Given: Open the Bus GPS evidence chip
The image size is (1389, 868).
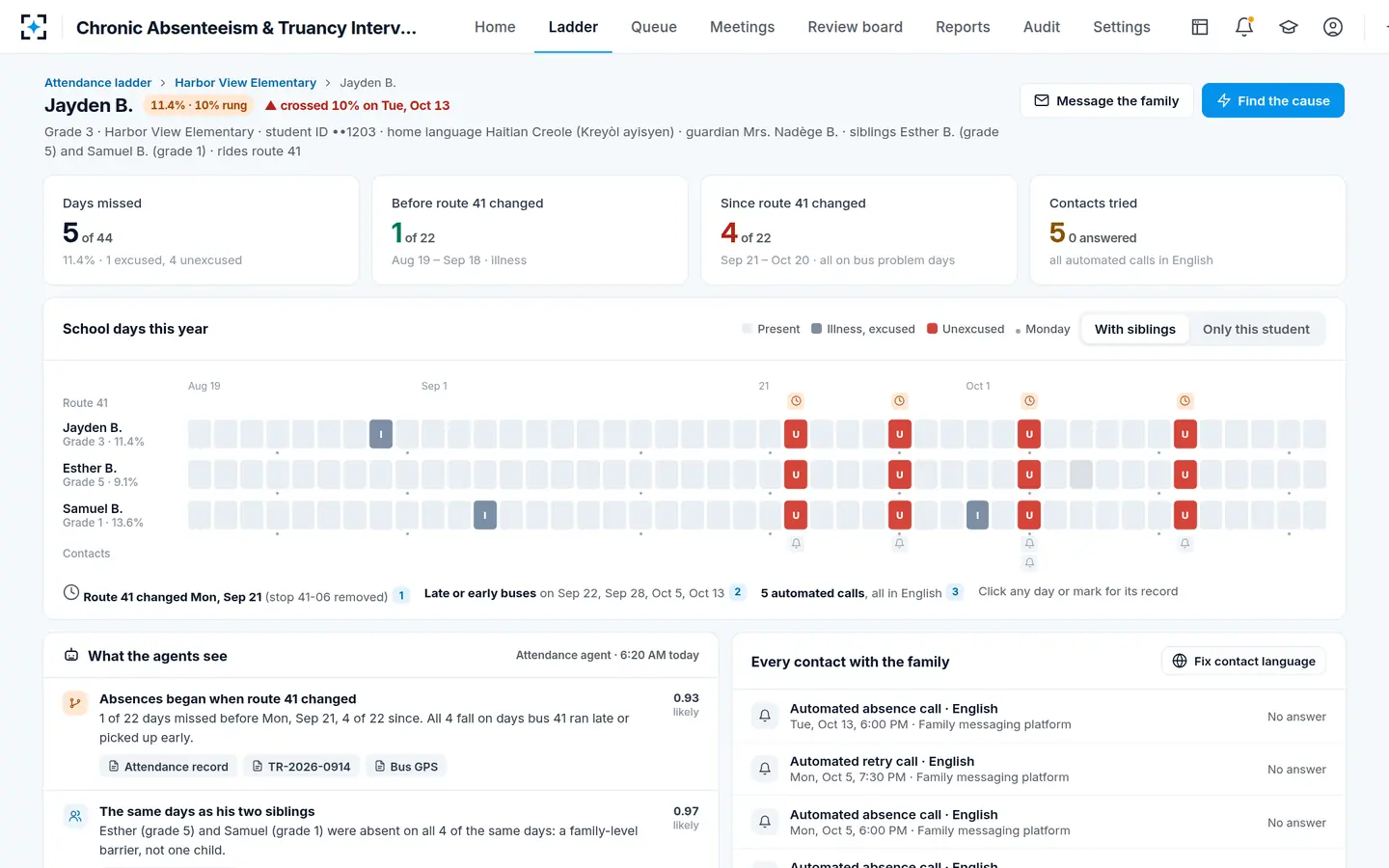Looking at the screenshot, I should (x=406, y=767).
